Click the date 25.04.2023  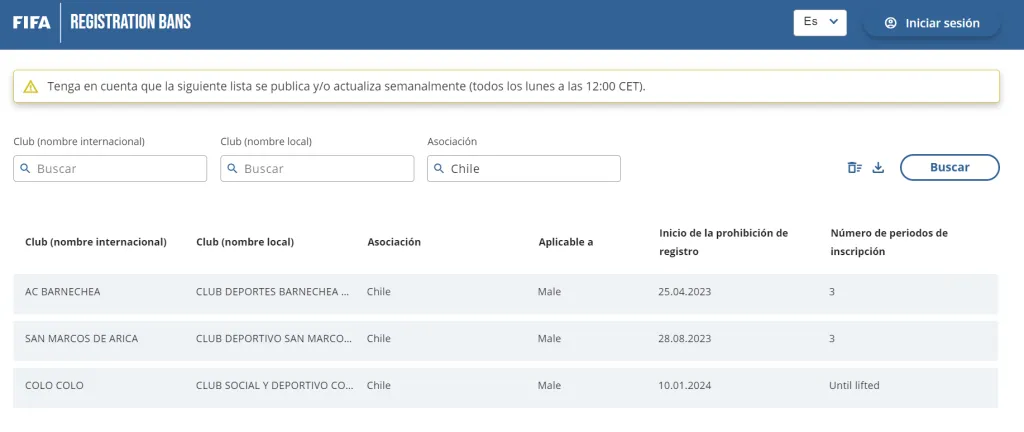(684, 292)
